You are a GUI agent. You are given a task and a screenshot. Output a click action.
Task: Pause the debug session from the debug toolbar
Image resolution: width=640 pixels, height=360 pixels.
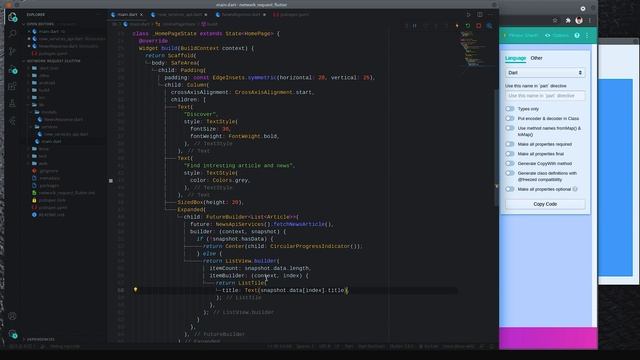415,26
